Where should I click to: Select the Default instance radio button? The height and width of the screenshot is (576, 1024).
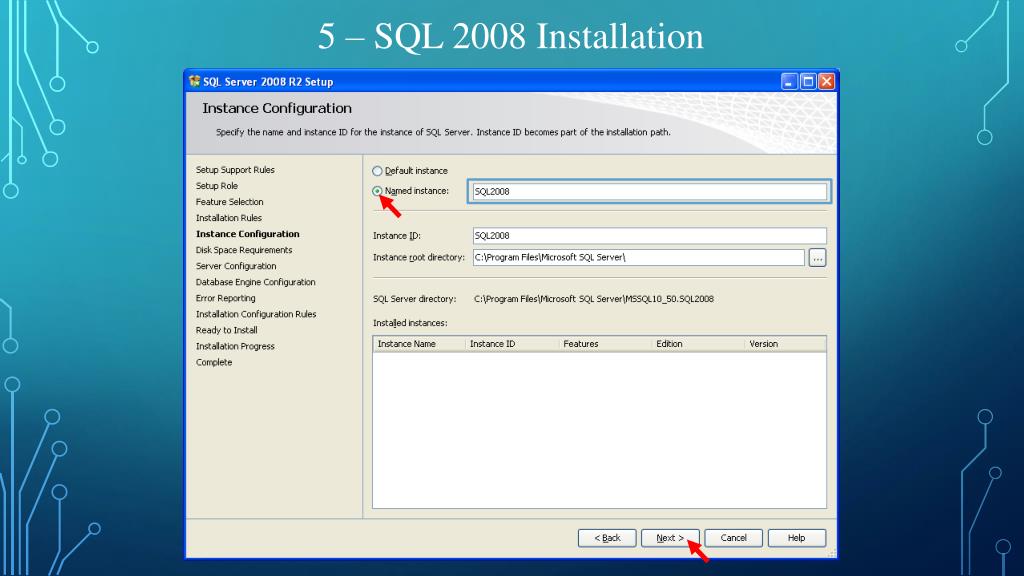(377, 171)
